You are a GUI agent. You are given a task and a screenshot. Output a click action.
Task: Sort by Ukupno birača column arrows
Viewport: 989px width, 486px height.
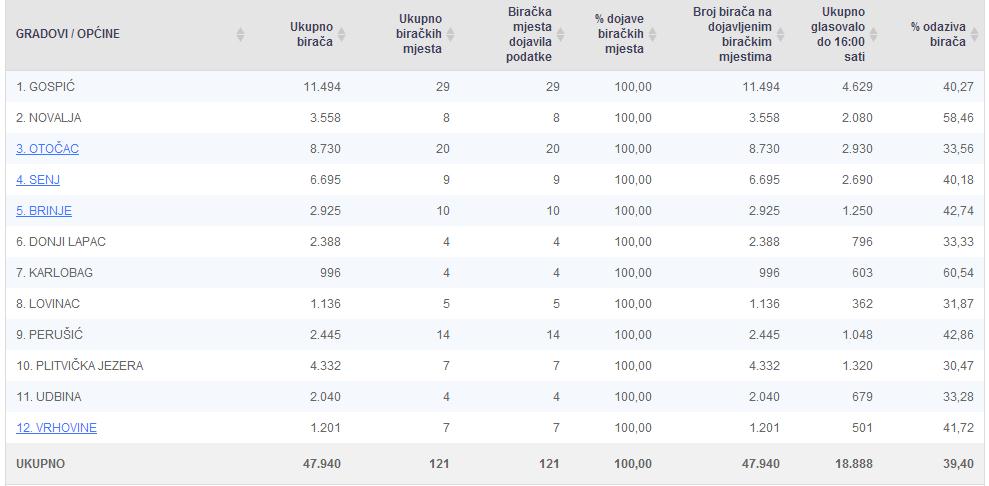[x=342, y=34]
